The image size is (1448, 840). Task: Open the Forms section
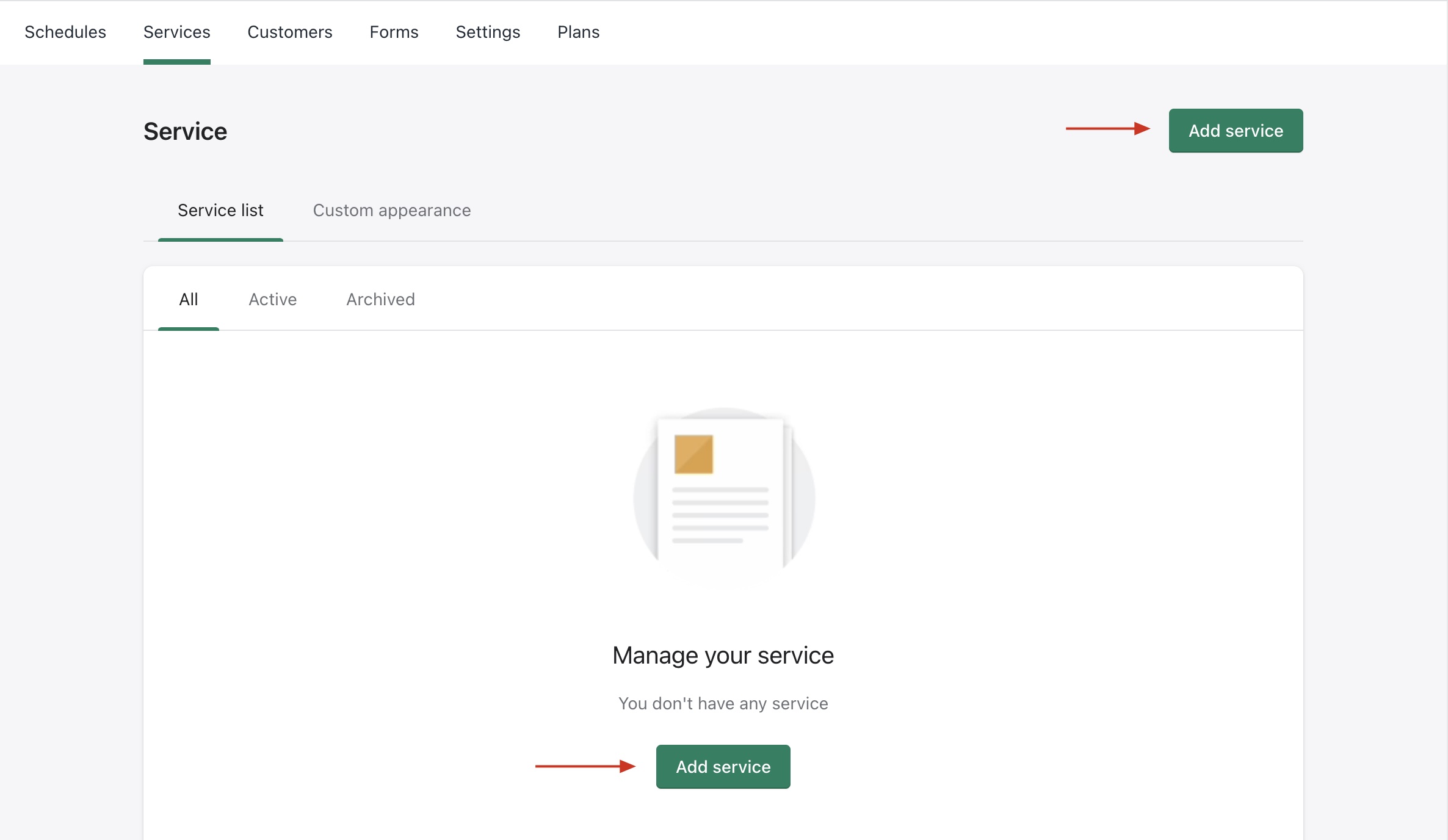[x=394, y=32]
